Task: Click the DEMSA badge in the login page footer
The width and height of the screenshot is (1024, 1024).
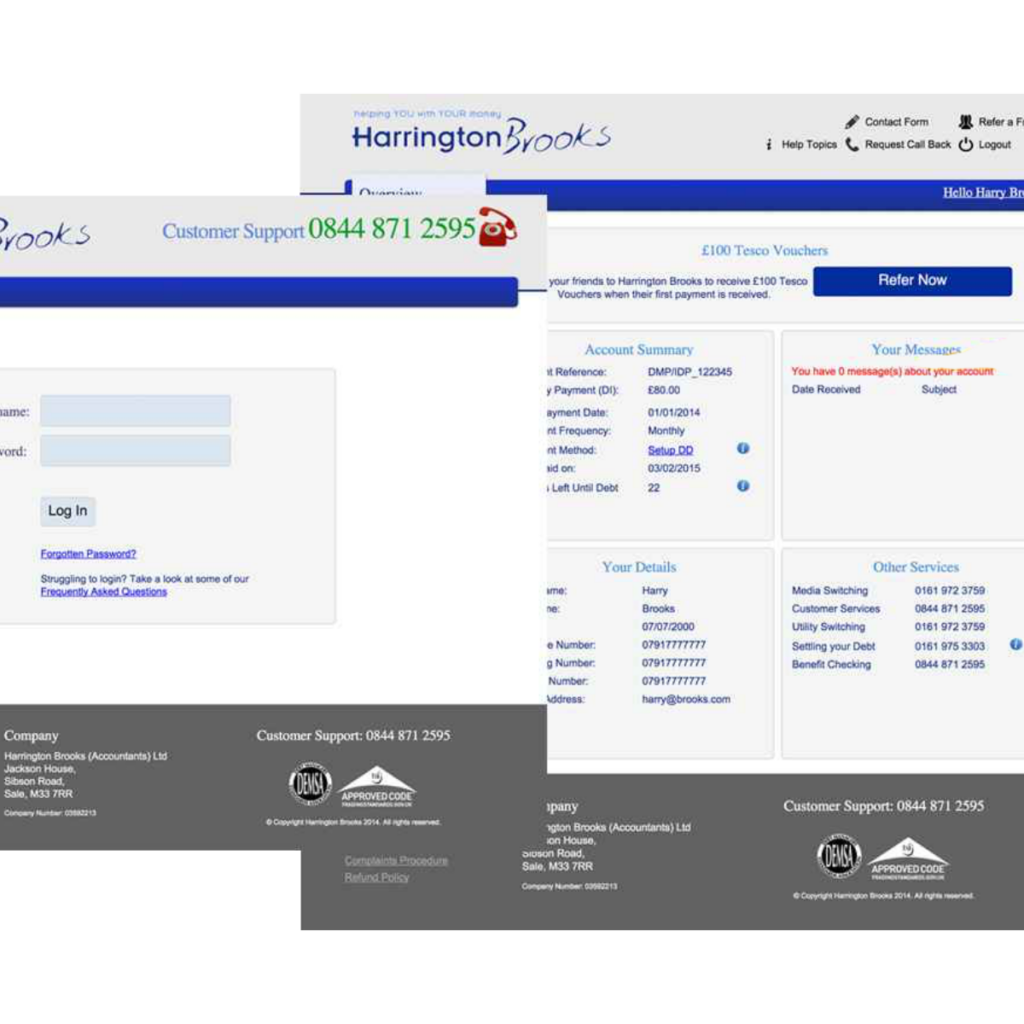Action: pos(310,783)
